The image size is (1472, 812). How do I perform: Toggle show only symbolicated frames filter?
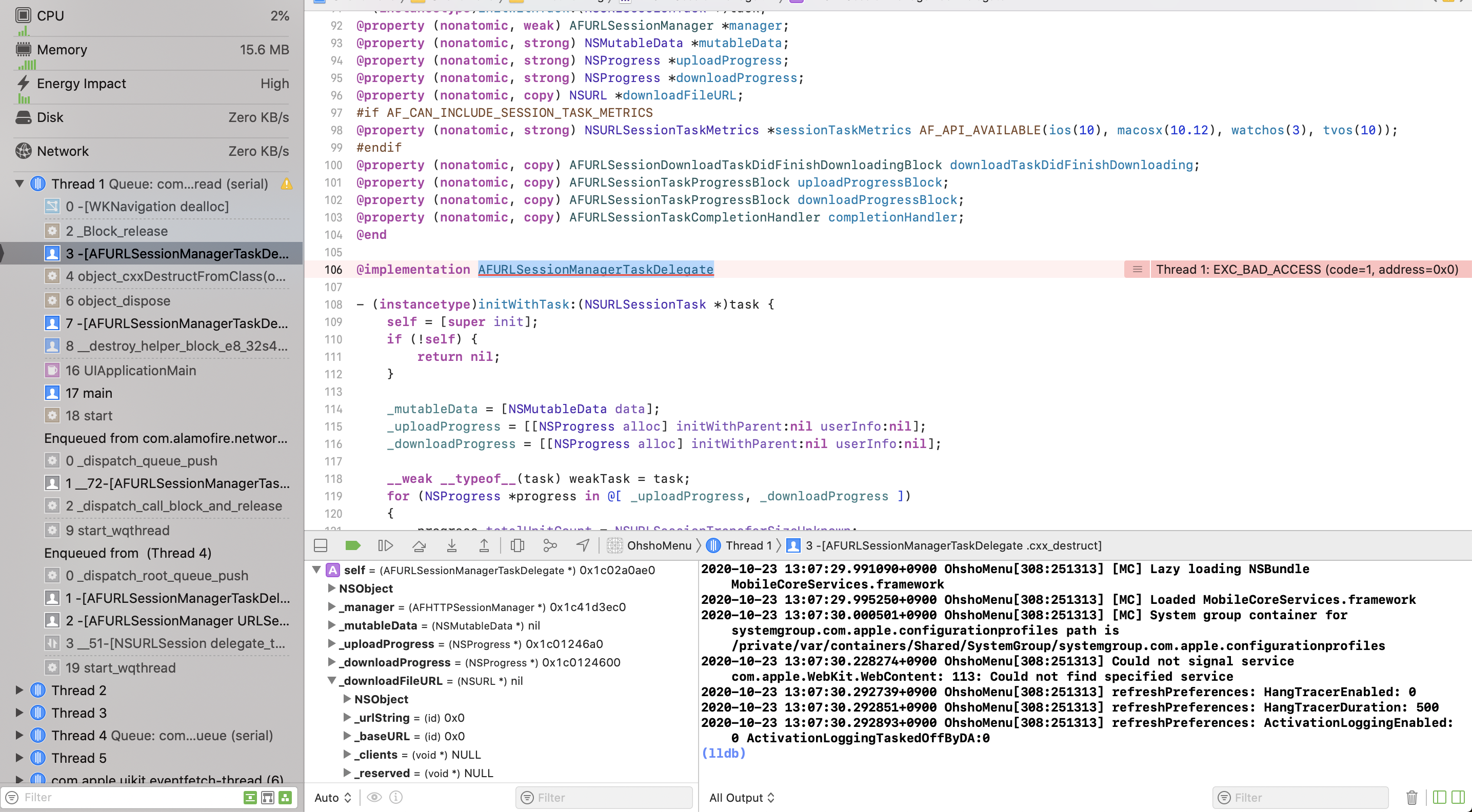[x=267, y=797]
